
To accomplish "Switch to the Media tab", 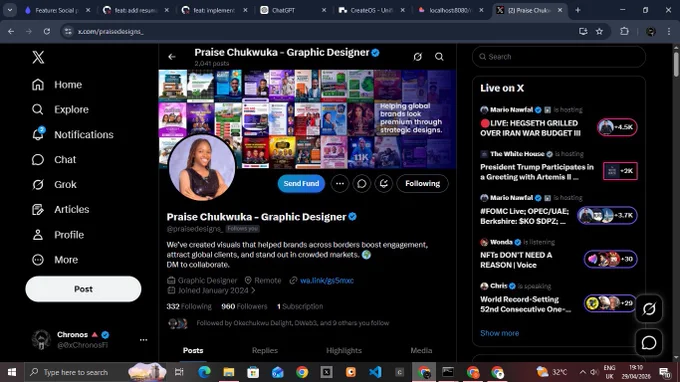I will 421,350.
